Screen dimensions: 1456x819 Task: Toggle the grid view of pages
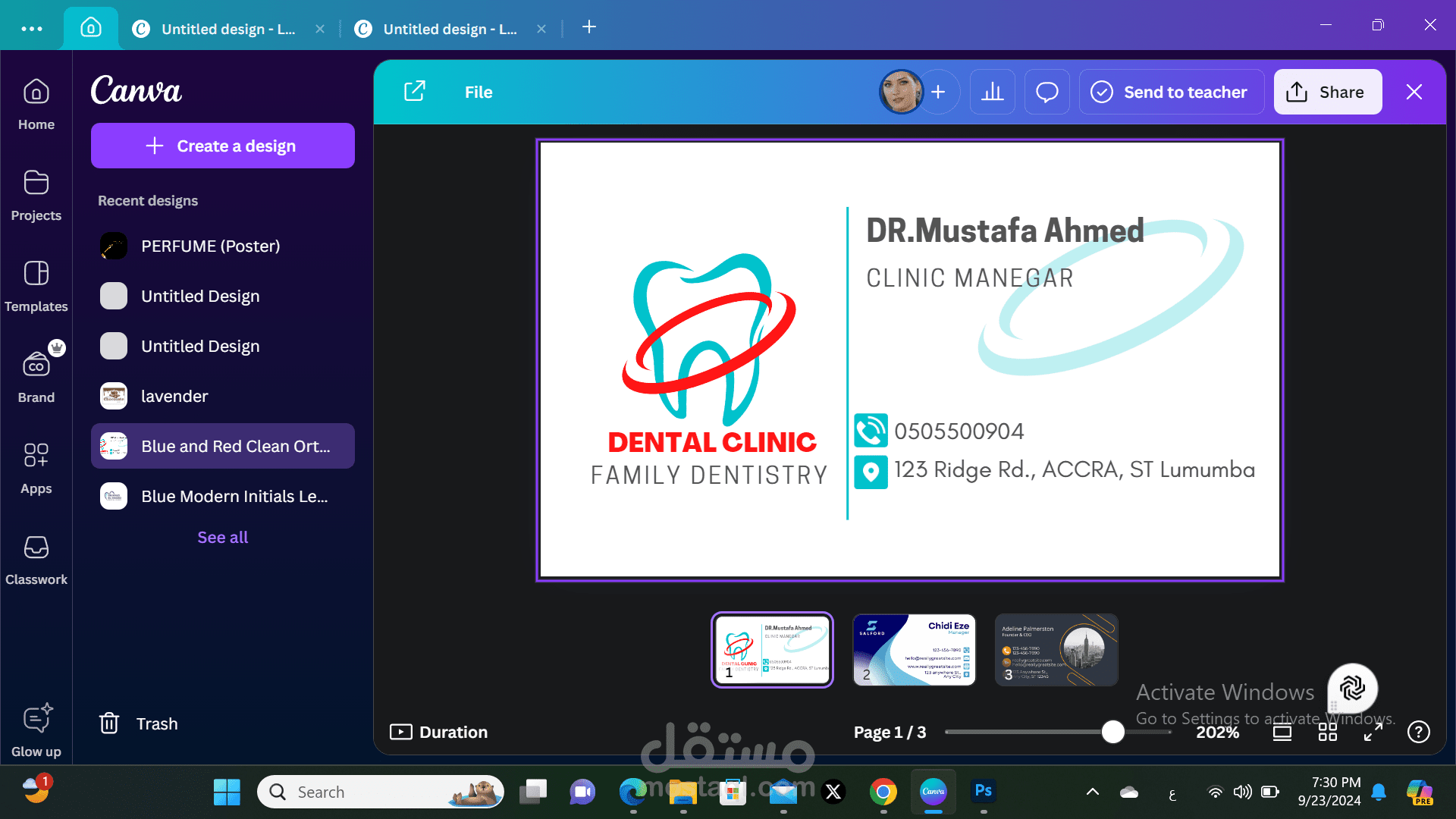click(x=1327, y=732)
